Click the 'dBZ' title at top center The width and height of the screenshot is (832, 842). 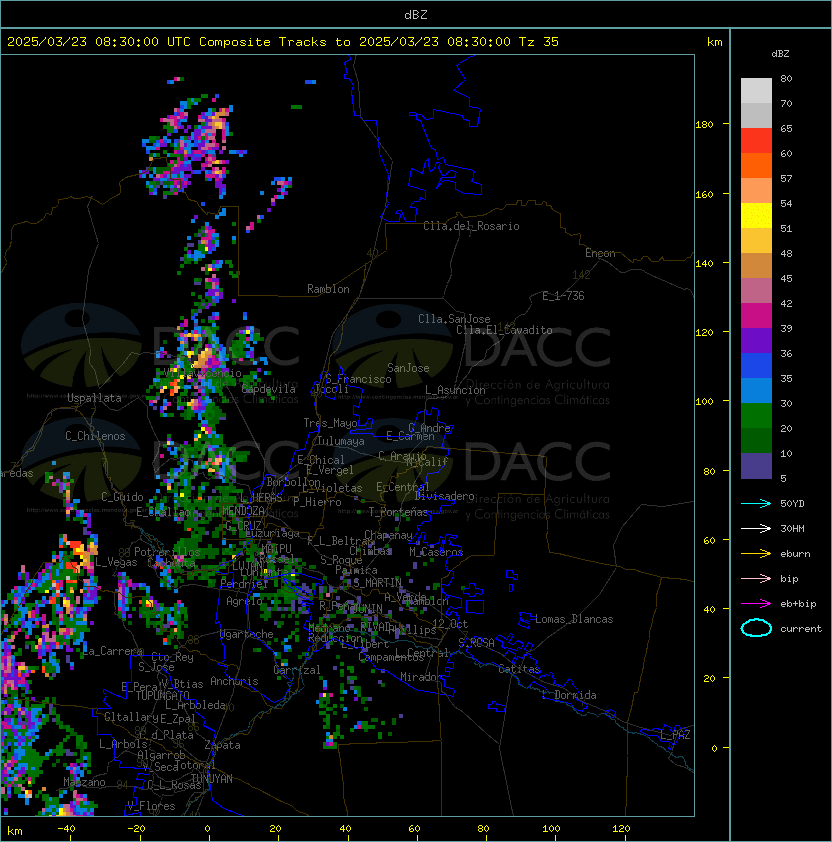[416, 14]
